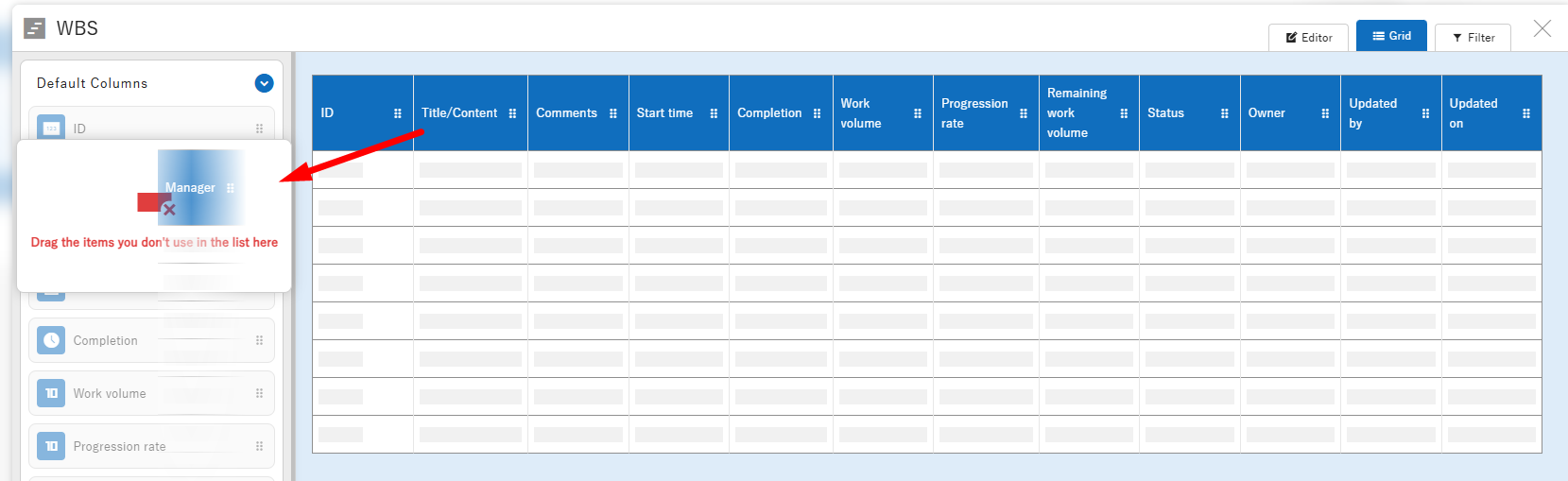Viewport: 1568px width, 481px height.
Task: Click the ID column header
Action: [363, 113]
